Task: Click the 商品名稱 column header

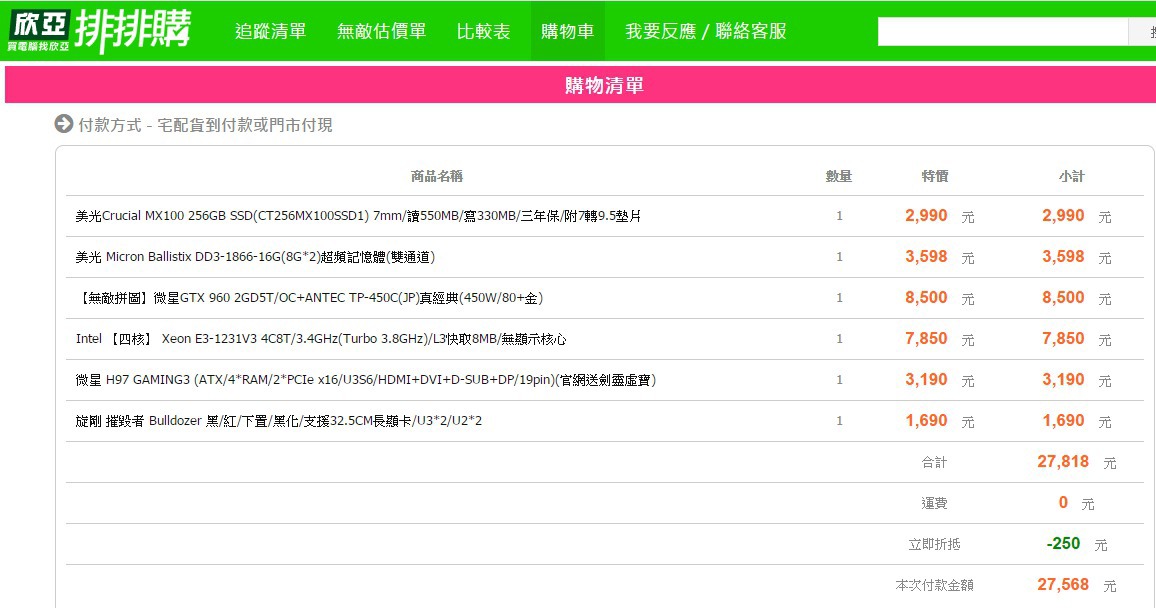Action: (x=436, y=176)
